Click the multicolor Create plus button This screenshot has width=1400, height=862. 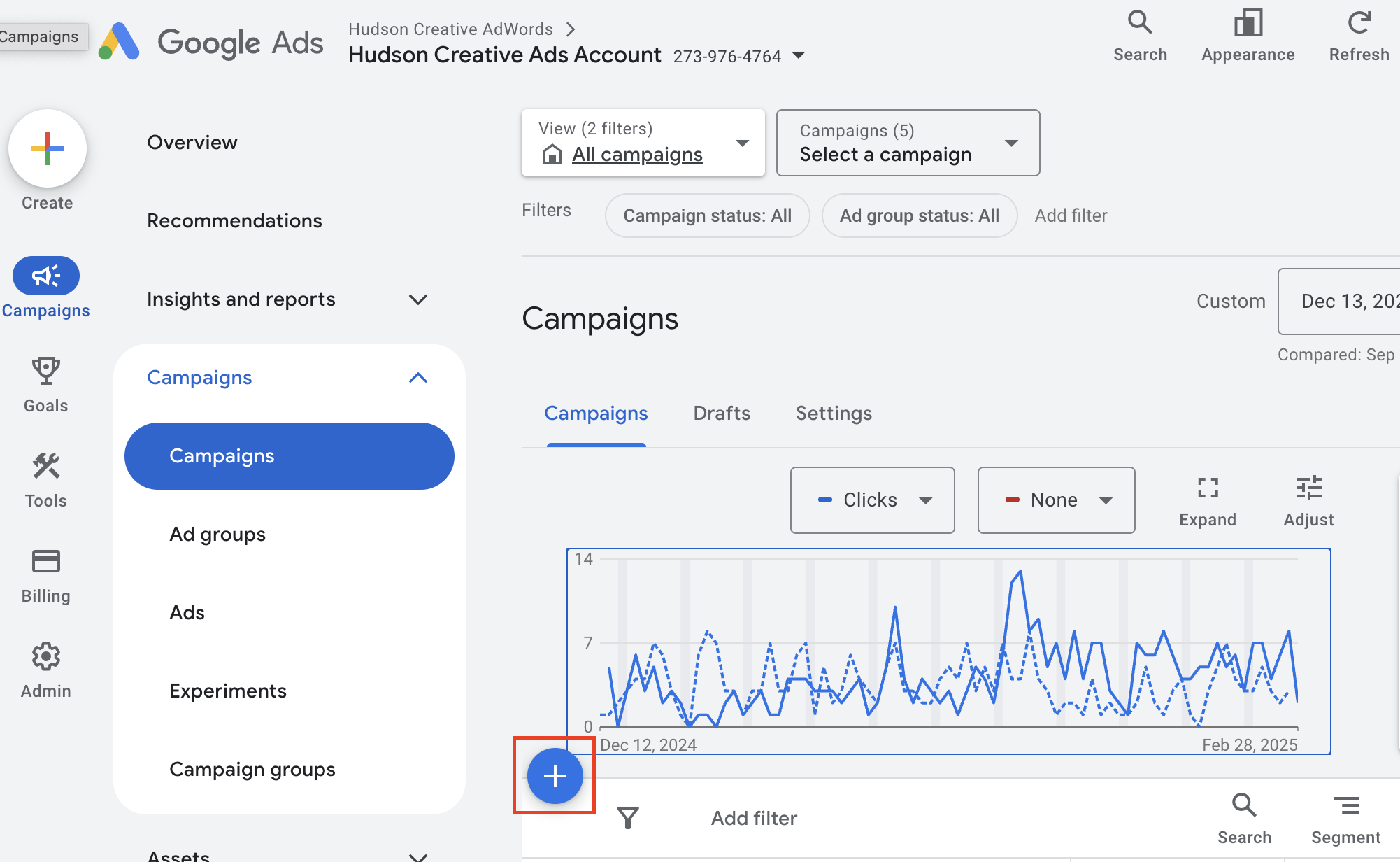48,148
